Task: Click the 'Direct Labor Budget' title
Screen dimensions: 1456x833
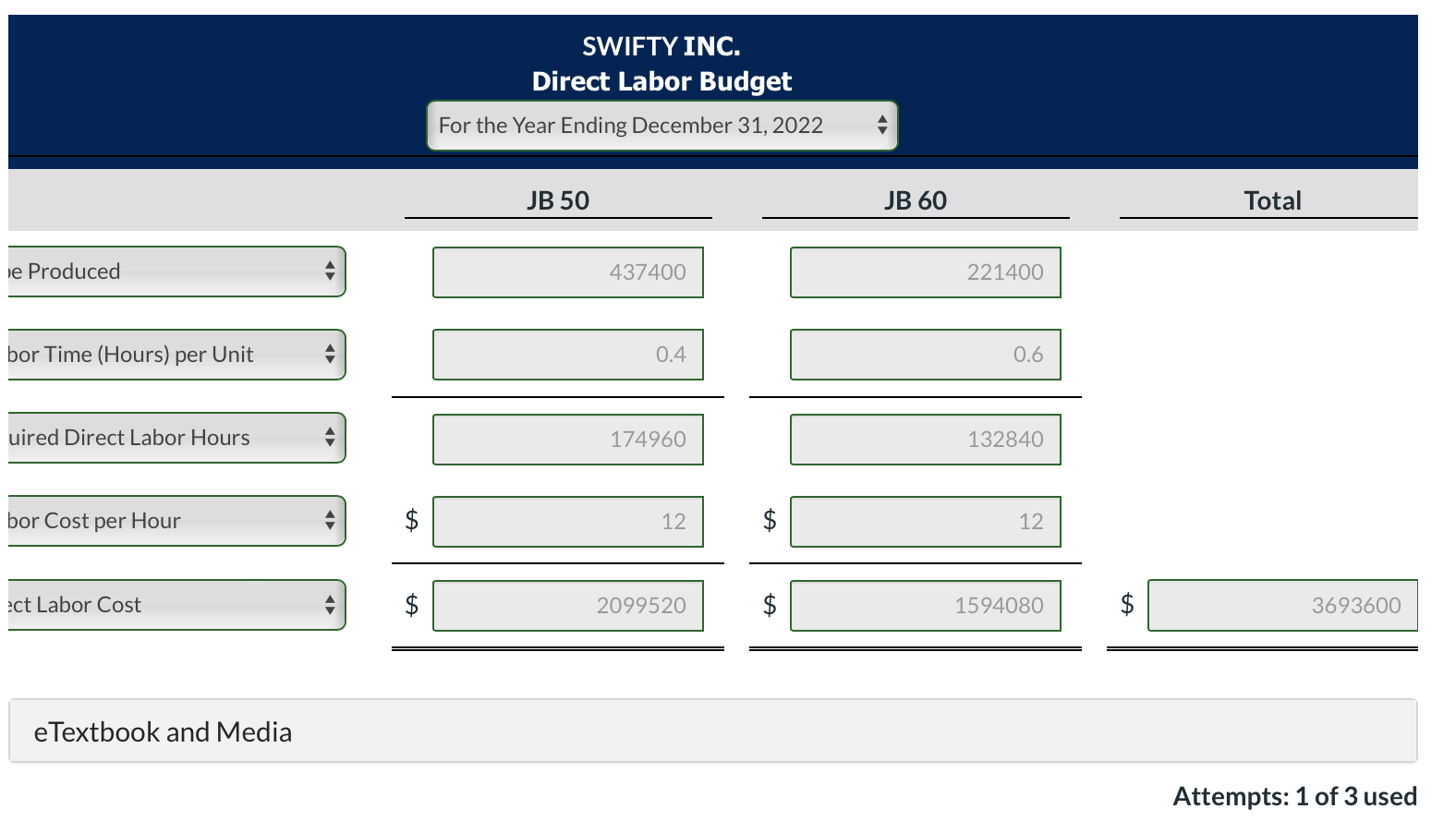Action: pos(661,81)
